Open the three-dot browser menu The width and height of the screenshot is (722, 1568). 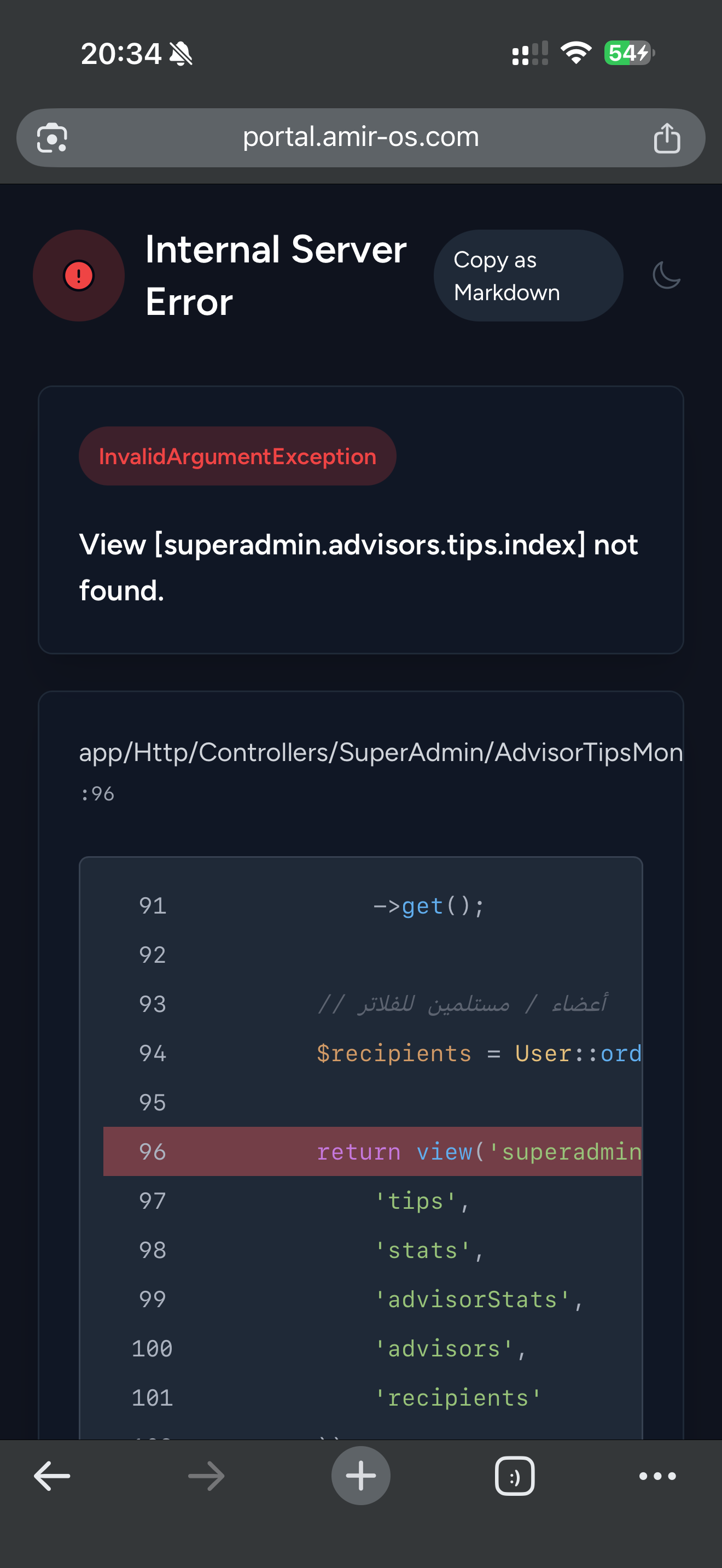click(657, 1476)
